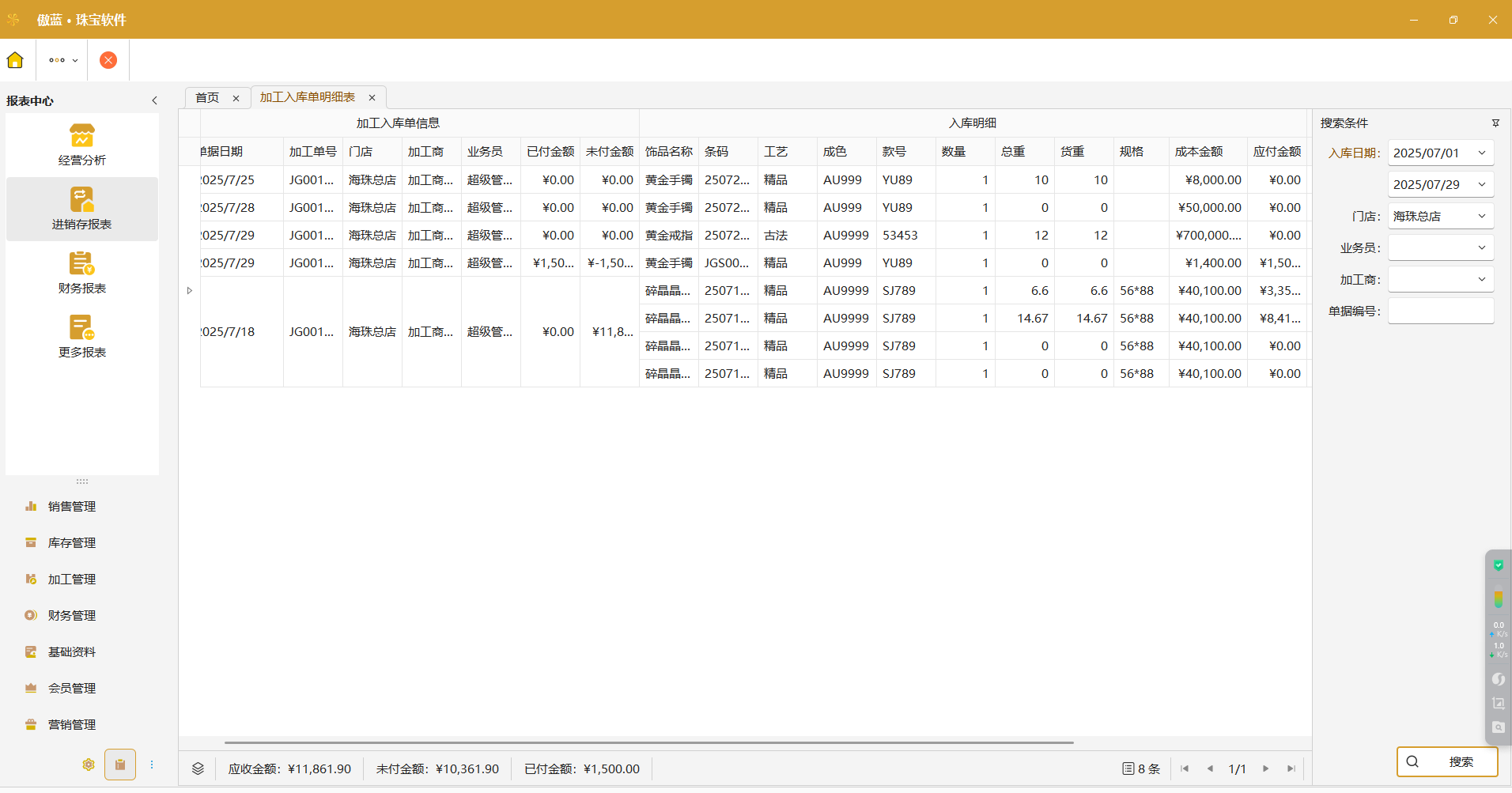The image size is (1512, 793).
Task: Click the home icon in toolbar
Action: tap(15, 60)
